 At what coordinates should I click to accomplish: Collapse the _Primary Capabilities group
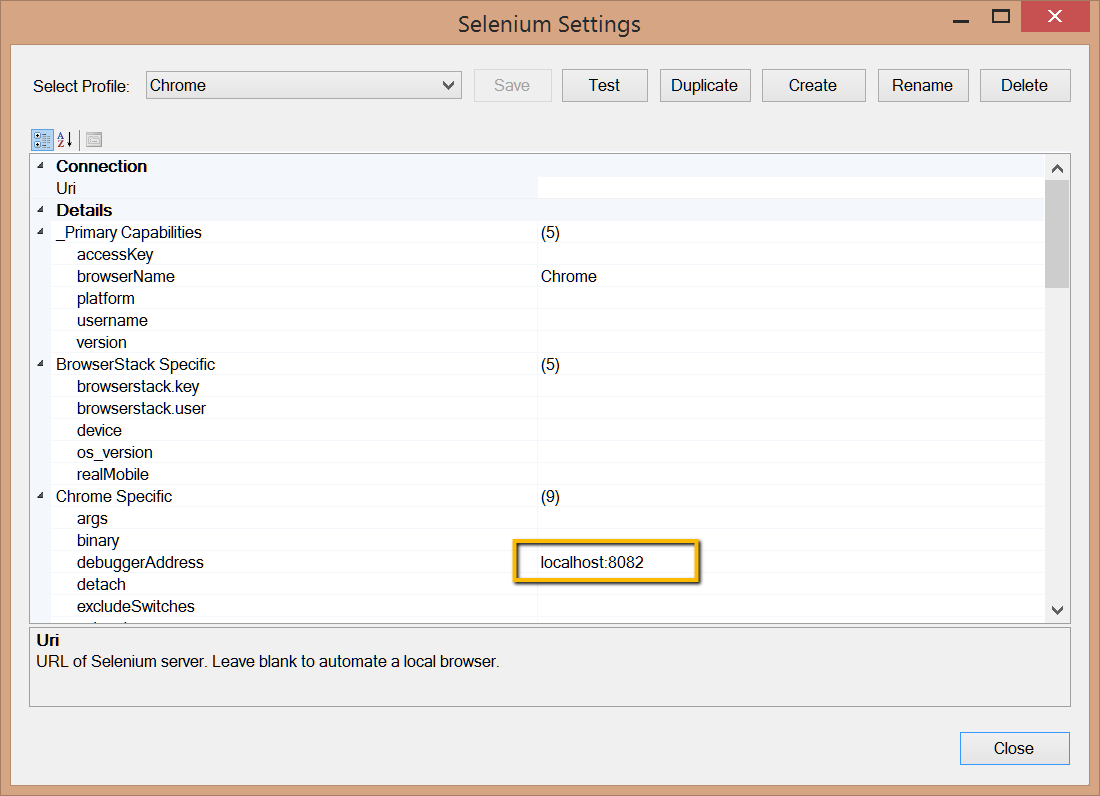40,232
